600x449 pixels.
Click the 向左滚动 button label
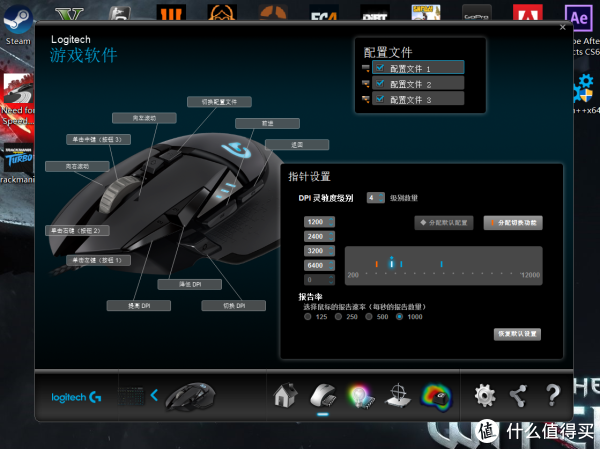pos(144,118)
